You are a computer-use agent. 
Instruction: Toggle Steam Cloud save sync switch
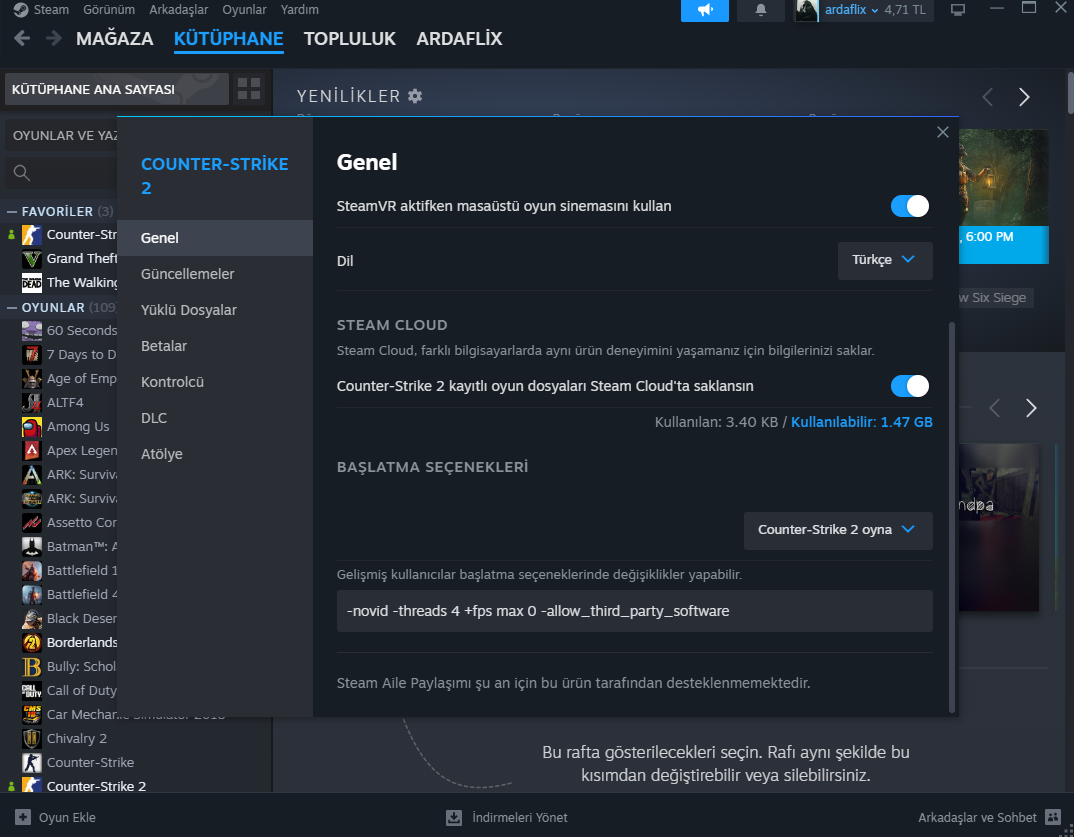910,386
